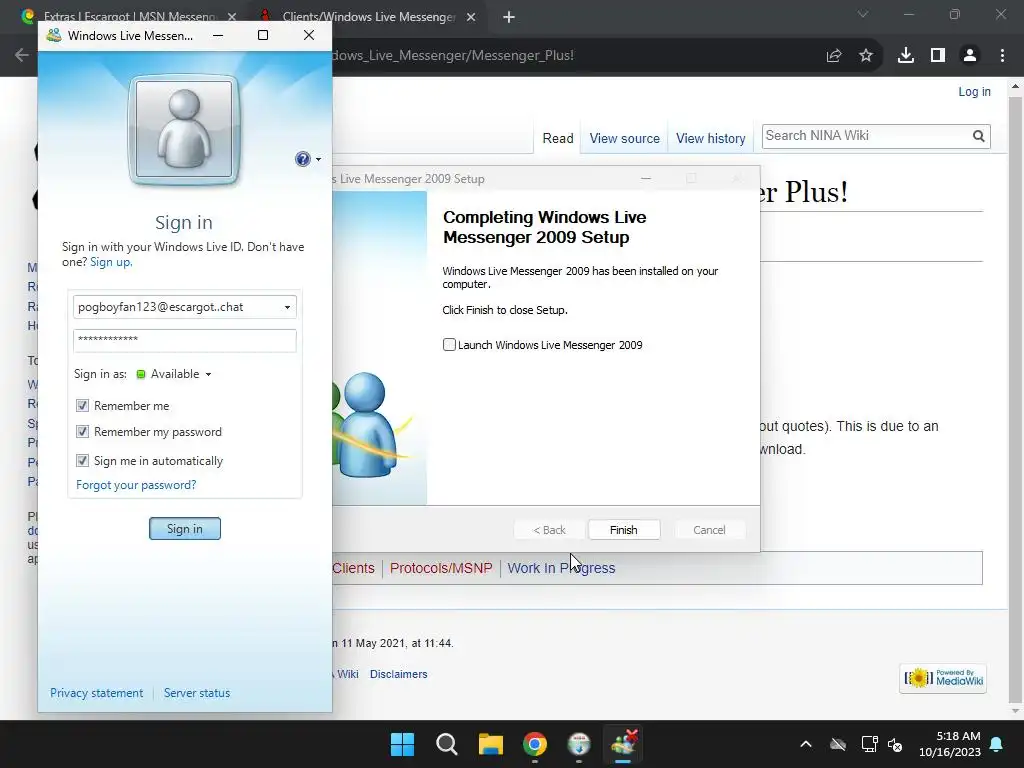Open the taskbar clock and date
Screen dimensions: 1024x768
[950, 744]
